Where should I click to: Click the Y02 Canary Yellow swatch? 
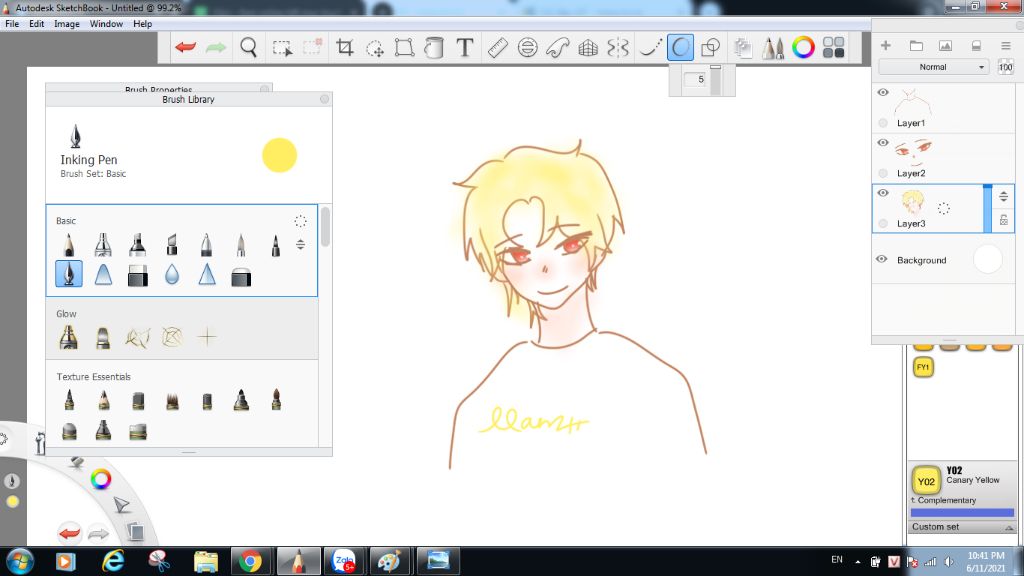click(x=925, y=481)
